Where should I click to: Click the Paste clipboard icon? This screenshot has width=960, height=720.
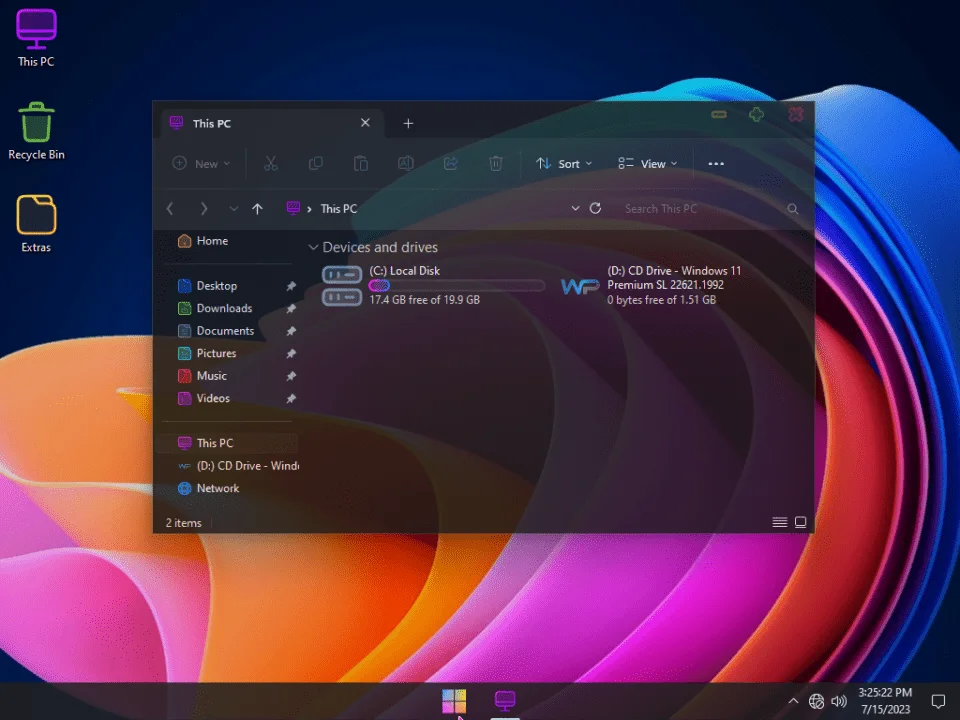[x=361, y=163]
